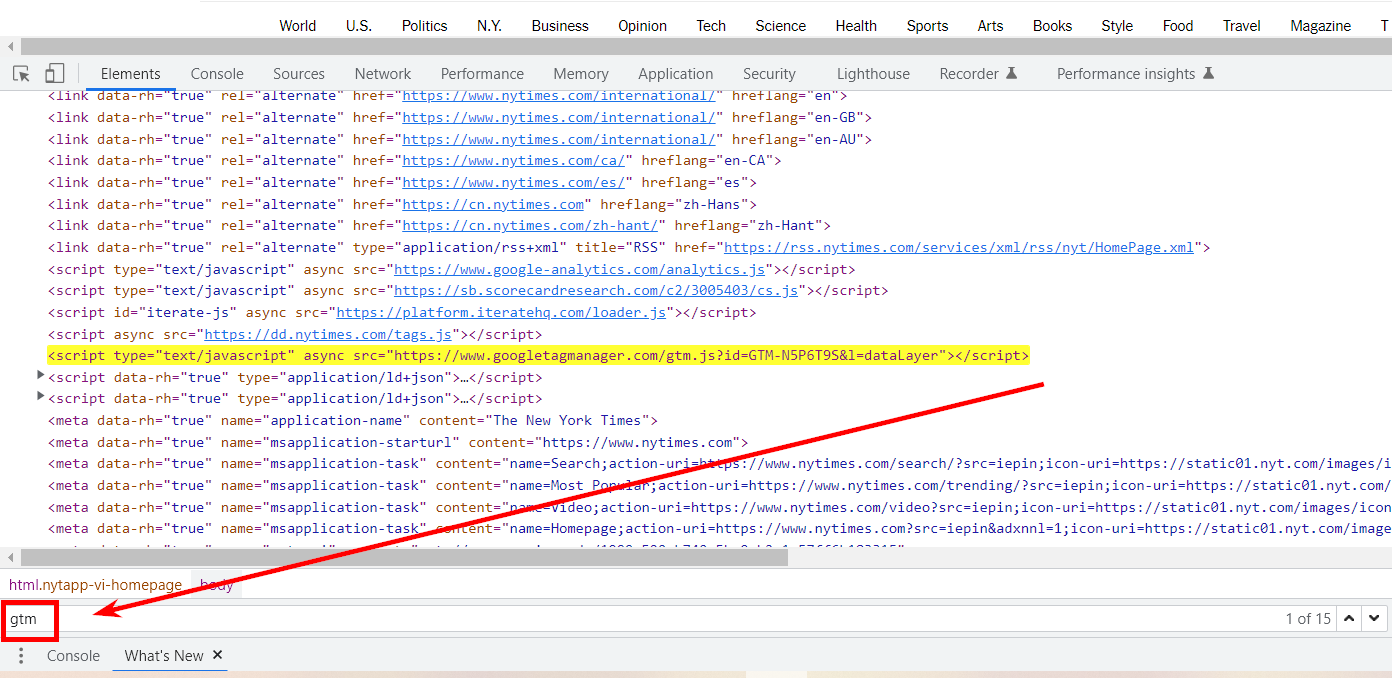This screenshot has width=1392, height=678.
Task: Open the Magazine section link
Action: (1321, 26)
